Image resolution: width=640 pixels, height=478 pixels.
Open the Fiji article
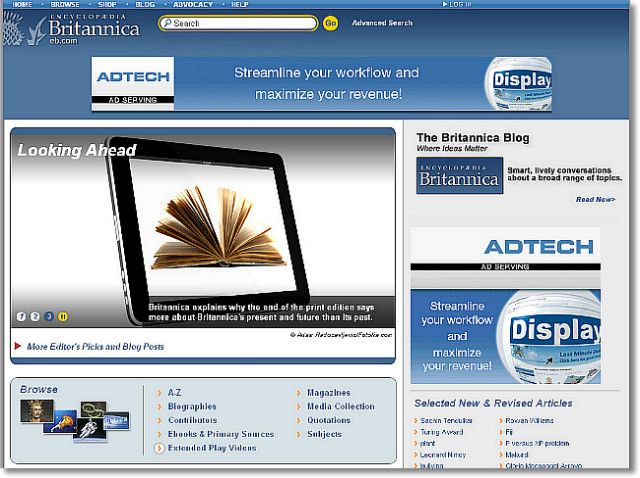click(509, 432)
